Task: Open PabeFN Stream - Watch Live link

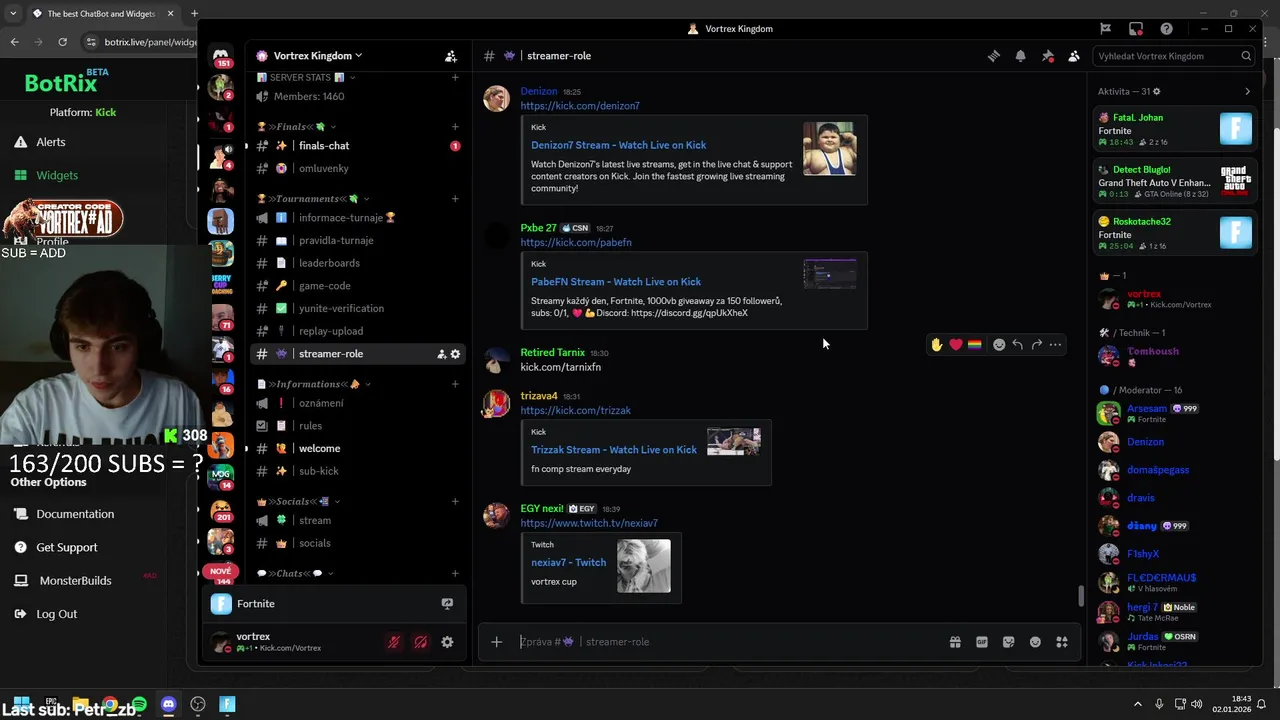Action: (616, 282)
